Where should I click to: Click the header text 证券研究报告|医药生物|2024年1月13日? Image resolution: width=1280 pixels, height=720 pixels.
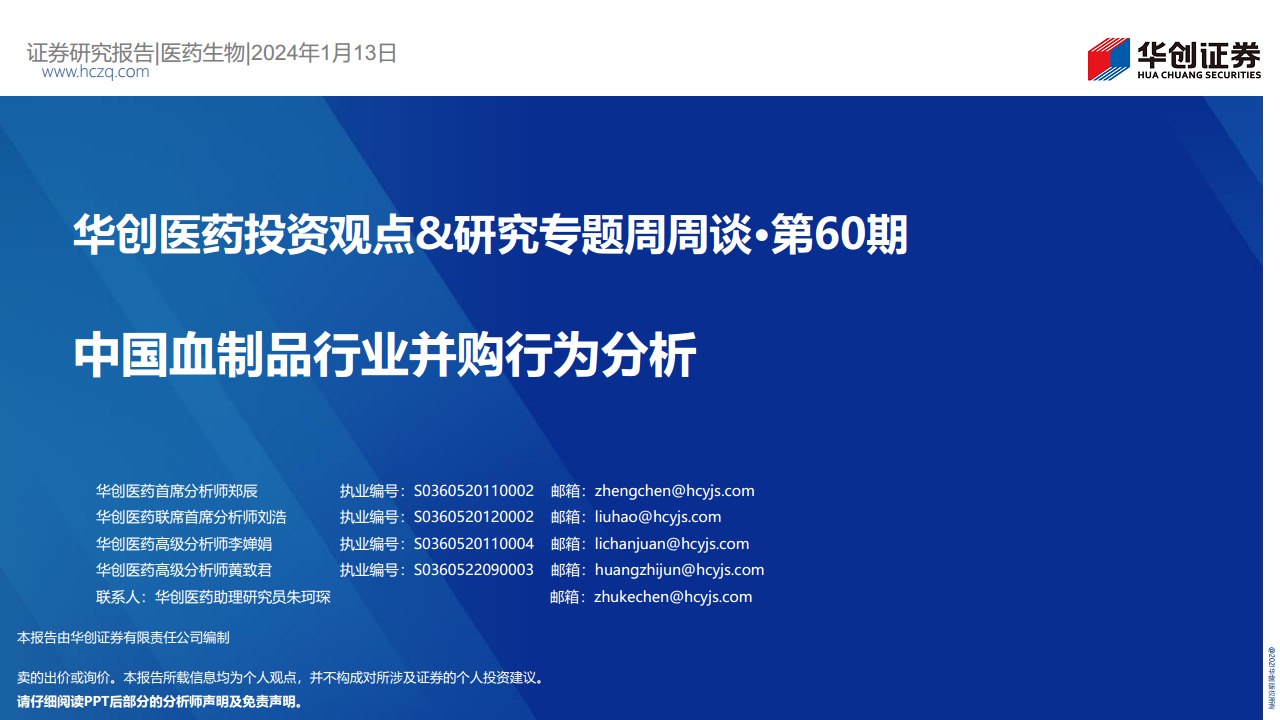click(212, 52)
